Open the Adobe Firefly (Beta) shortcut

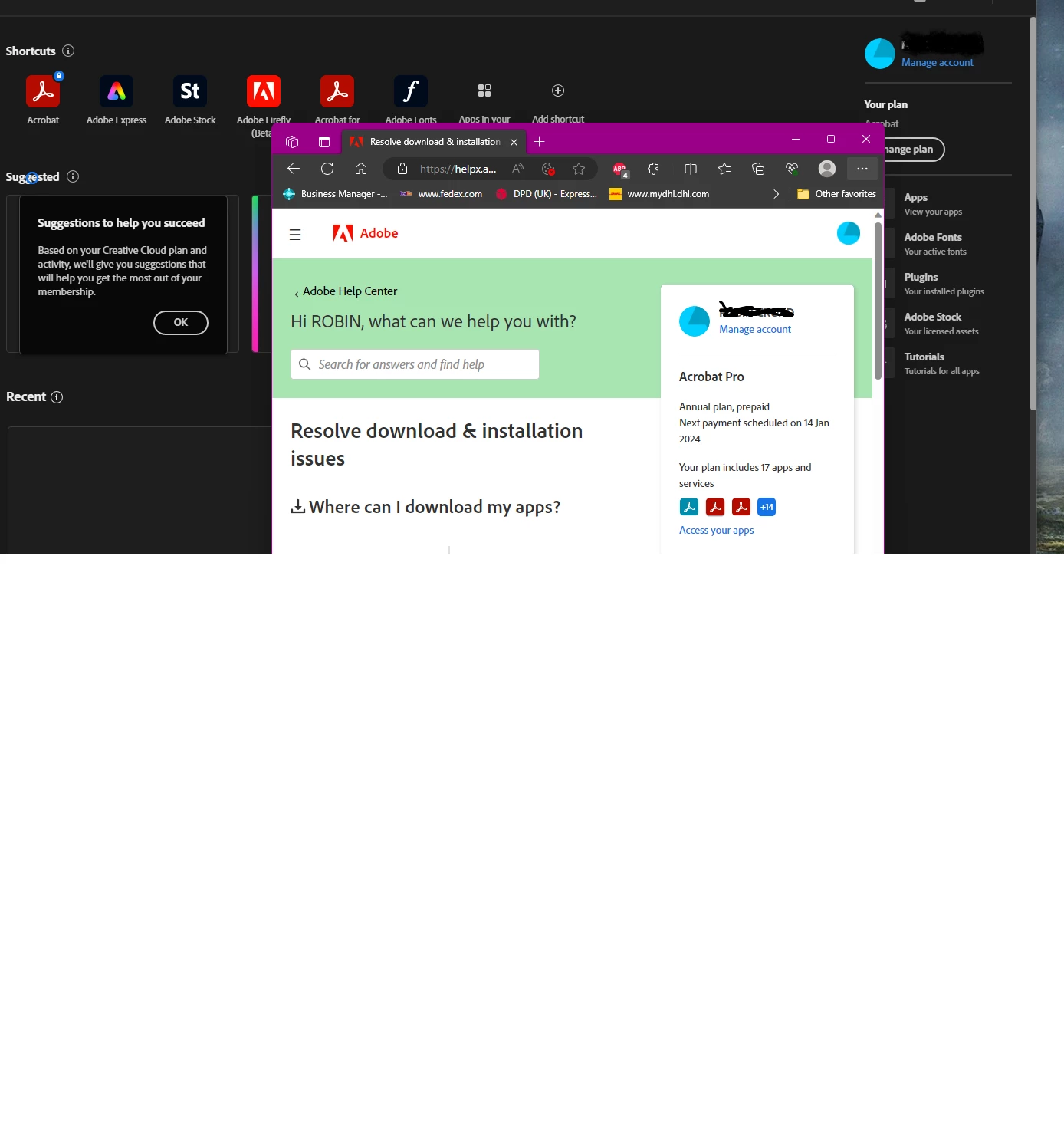pos(264,91)
